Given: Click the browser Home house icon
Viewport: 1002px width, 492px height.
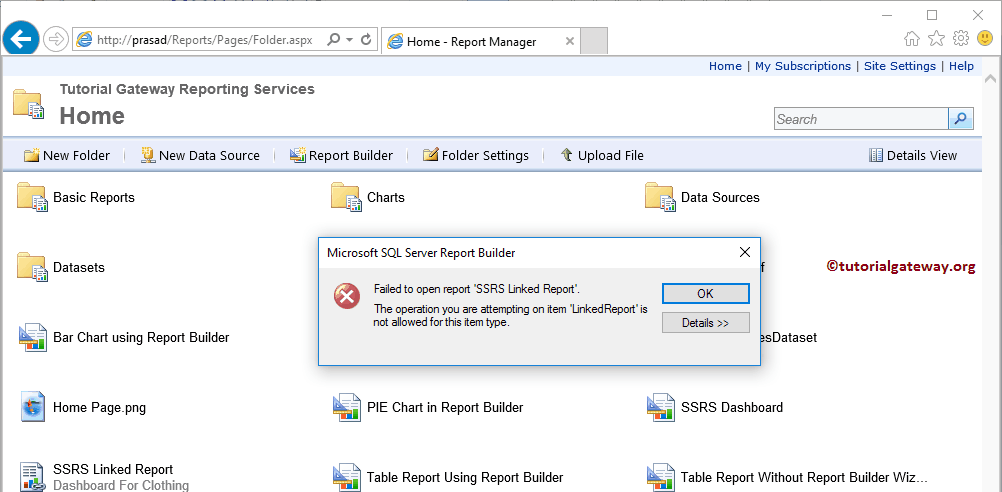Looking at the screenshot, I should 912,39.
